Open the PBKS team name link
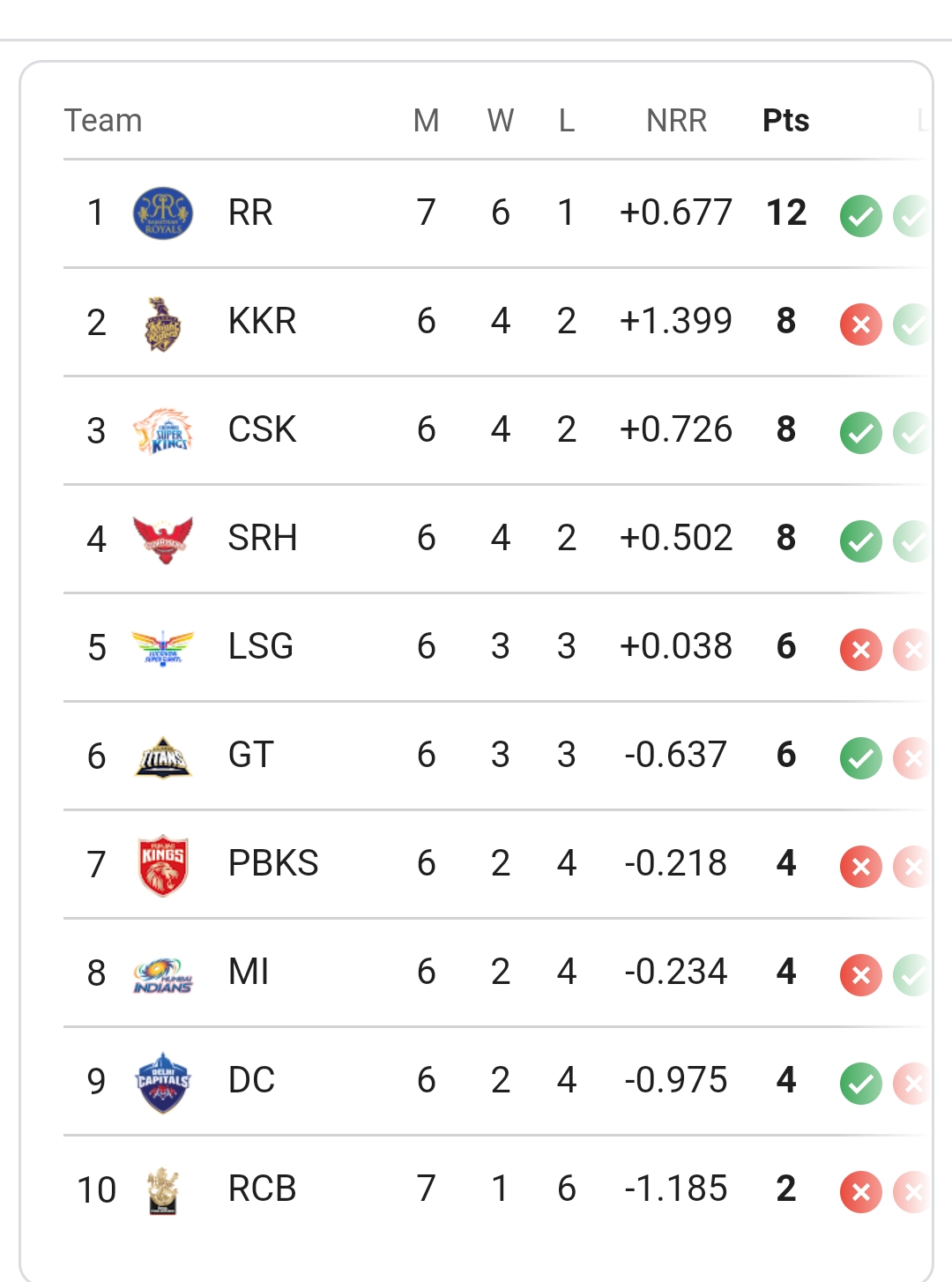The height and width of the screenshot is (1282, 952). tap(273, 863)
